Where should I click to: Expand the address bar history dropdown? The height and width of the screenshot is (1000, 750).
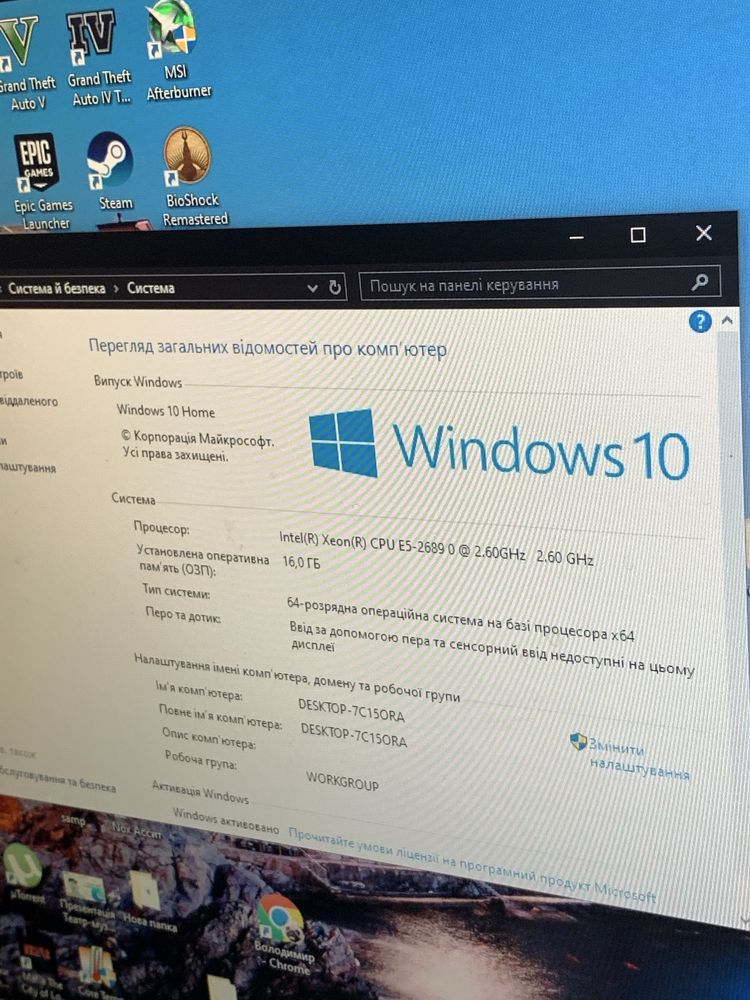coord(312,288)
